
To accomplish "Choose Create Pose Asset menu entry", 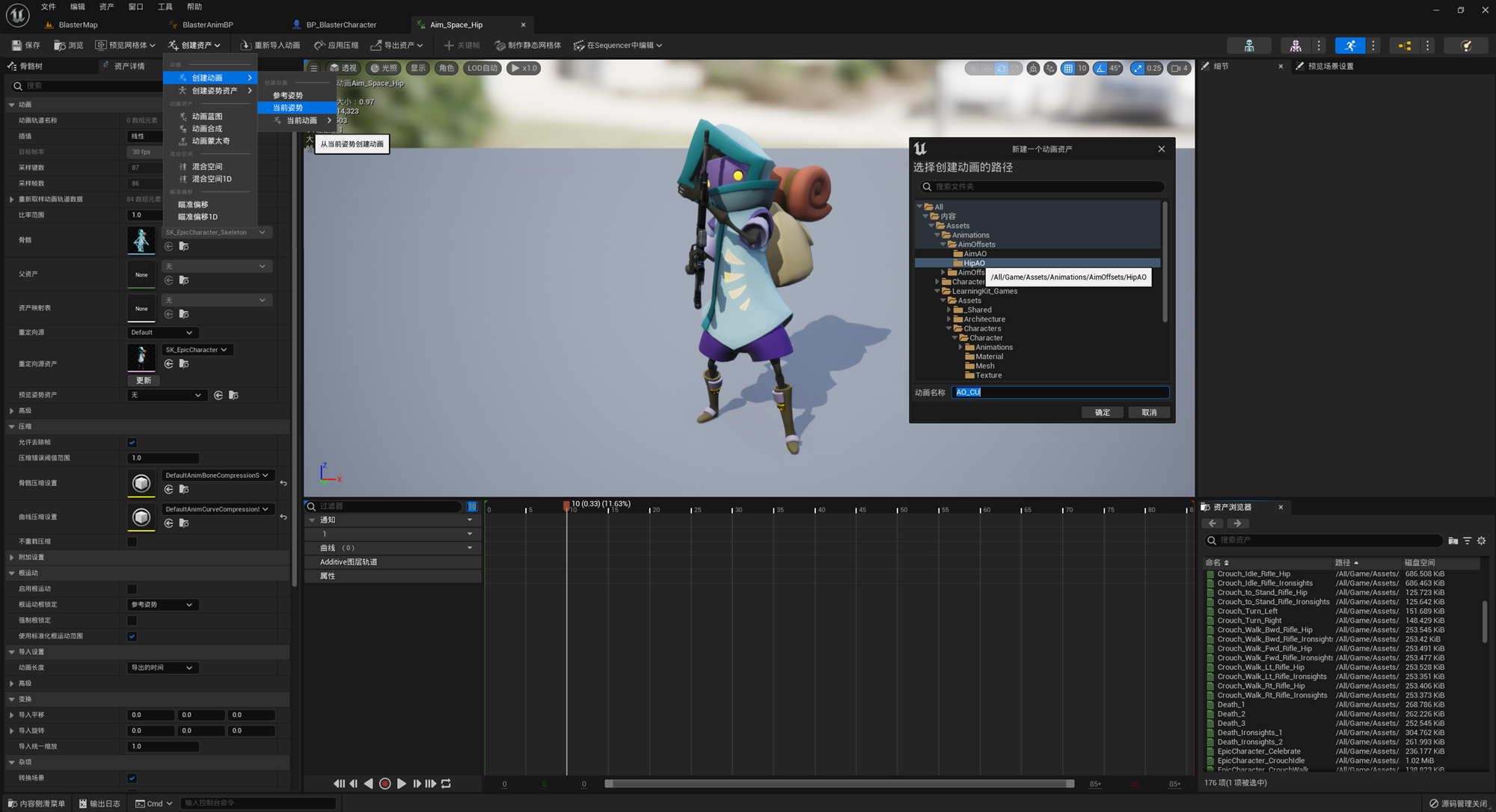I will point(215,91).
